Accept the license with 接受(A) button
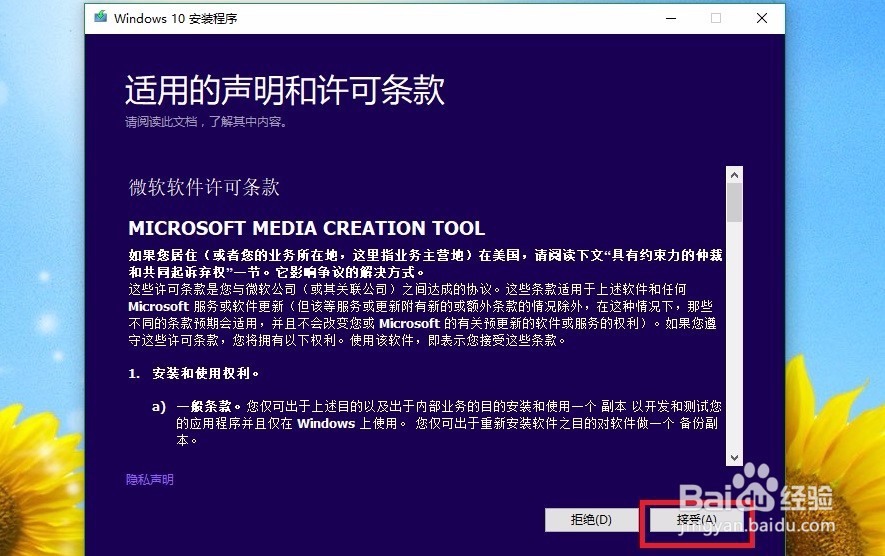Viewport: 885px width, 556px height. (696, 519)
